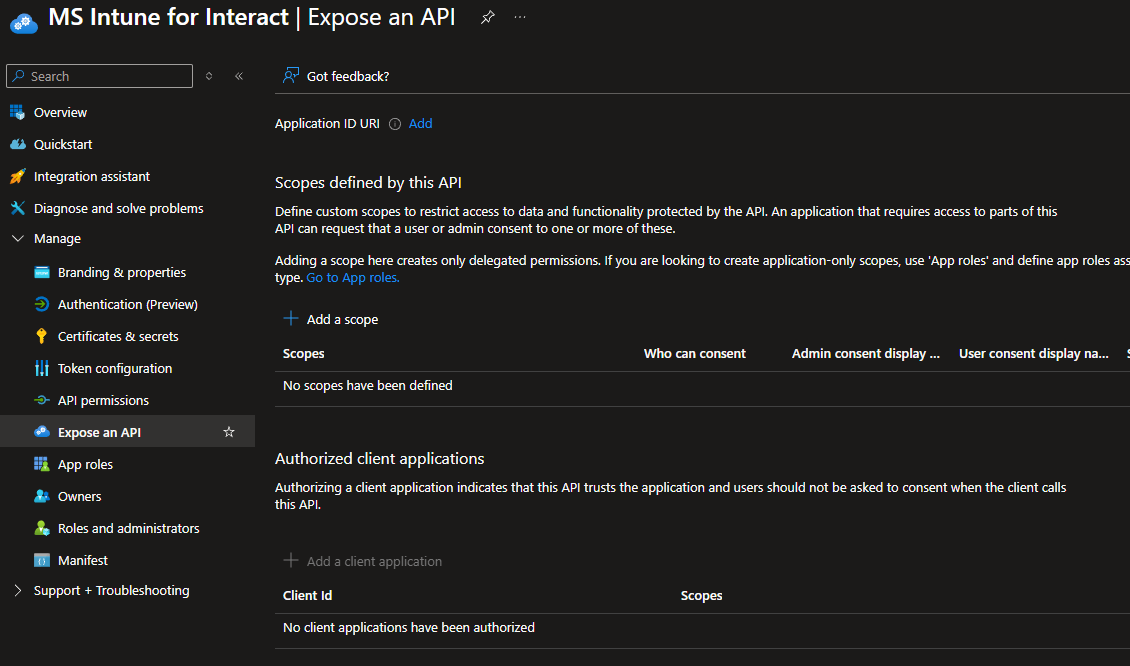Open the Overview menu item
Image resolution: width=1130 pixels, height=666 pixels.
[61, 112]
